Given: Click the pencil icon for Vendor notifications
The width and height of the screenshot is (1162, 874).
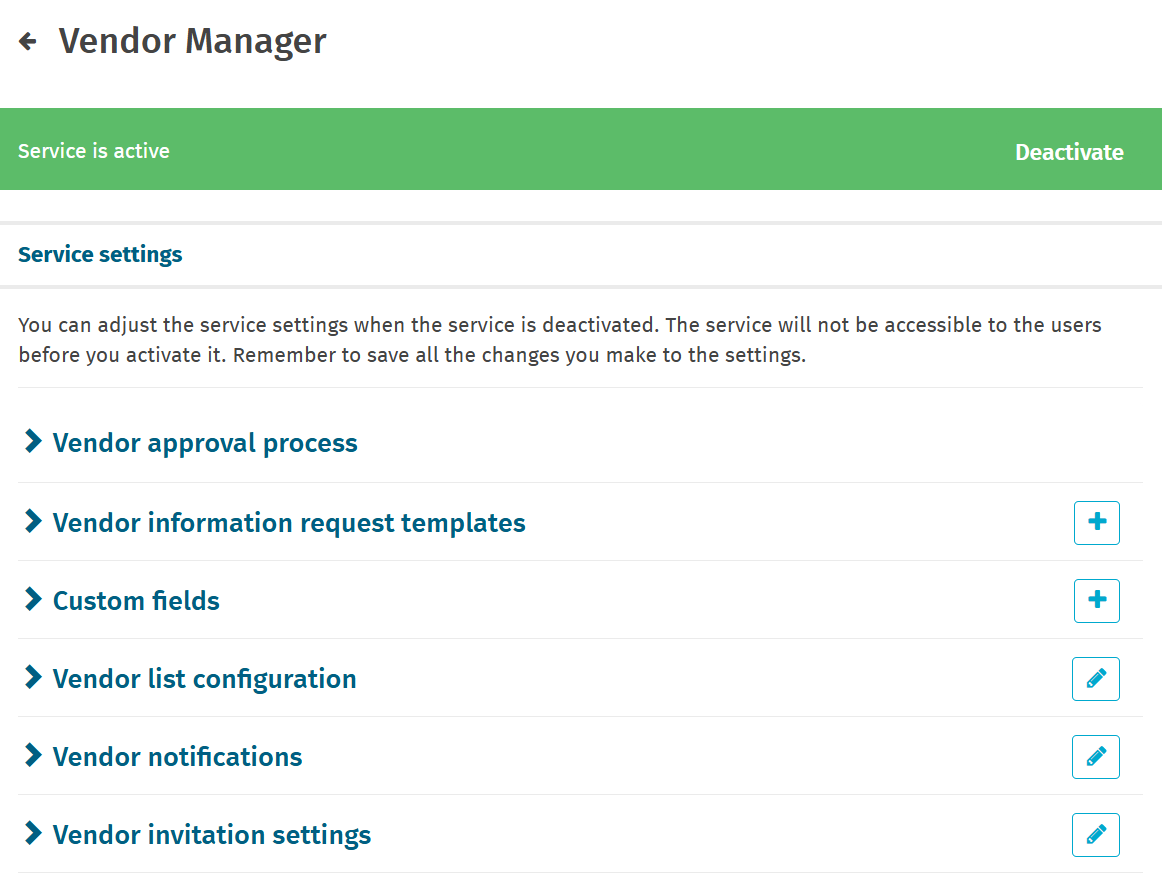Looking at the screenshot, I should tap(1095, 757).
